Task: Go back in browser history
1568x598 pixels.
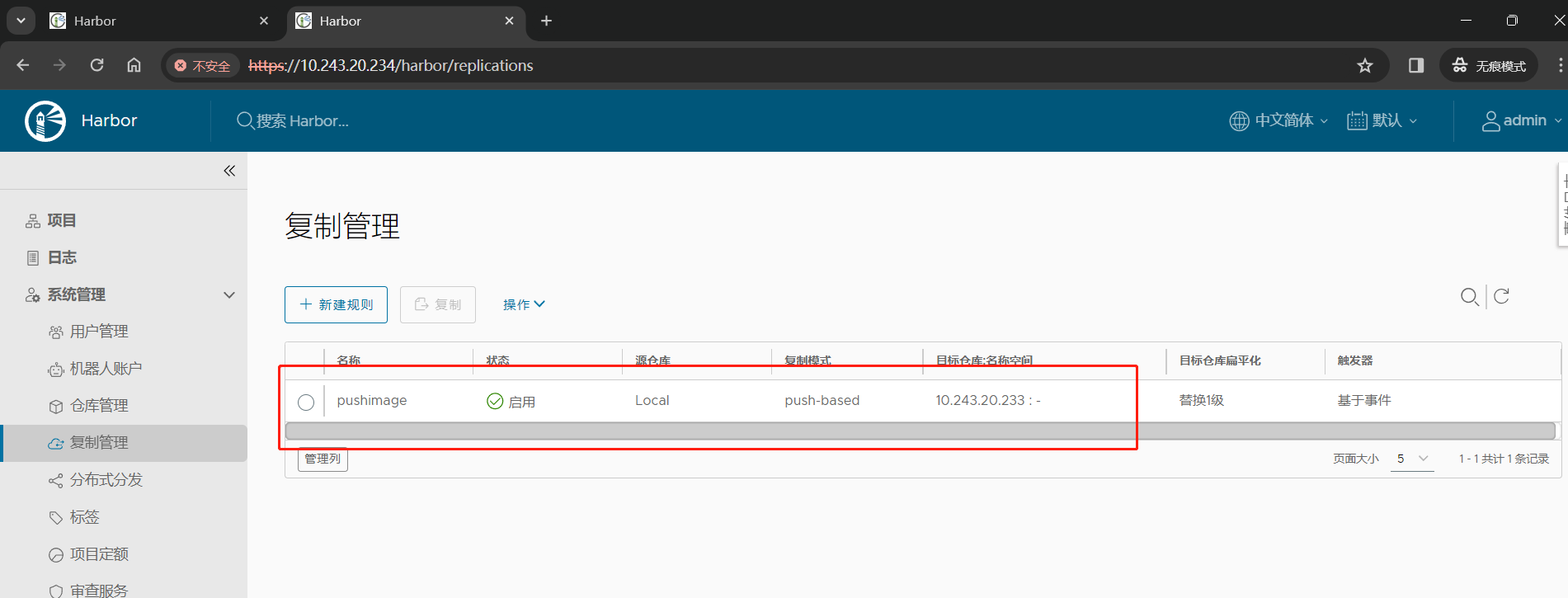Action: (23, 65)
